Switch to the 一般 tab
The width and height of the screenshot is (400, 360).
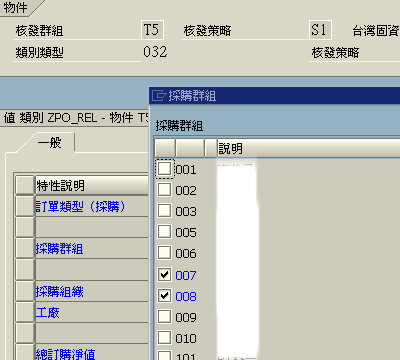click(x=50, y=143)
